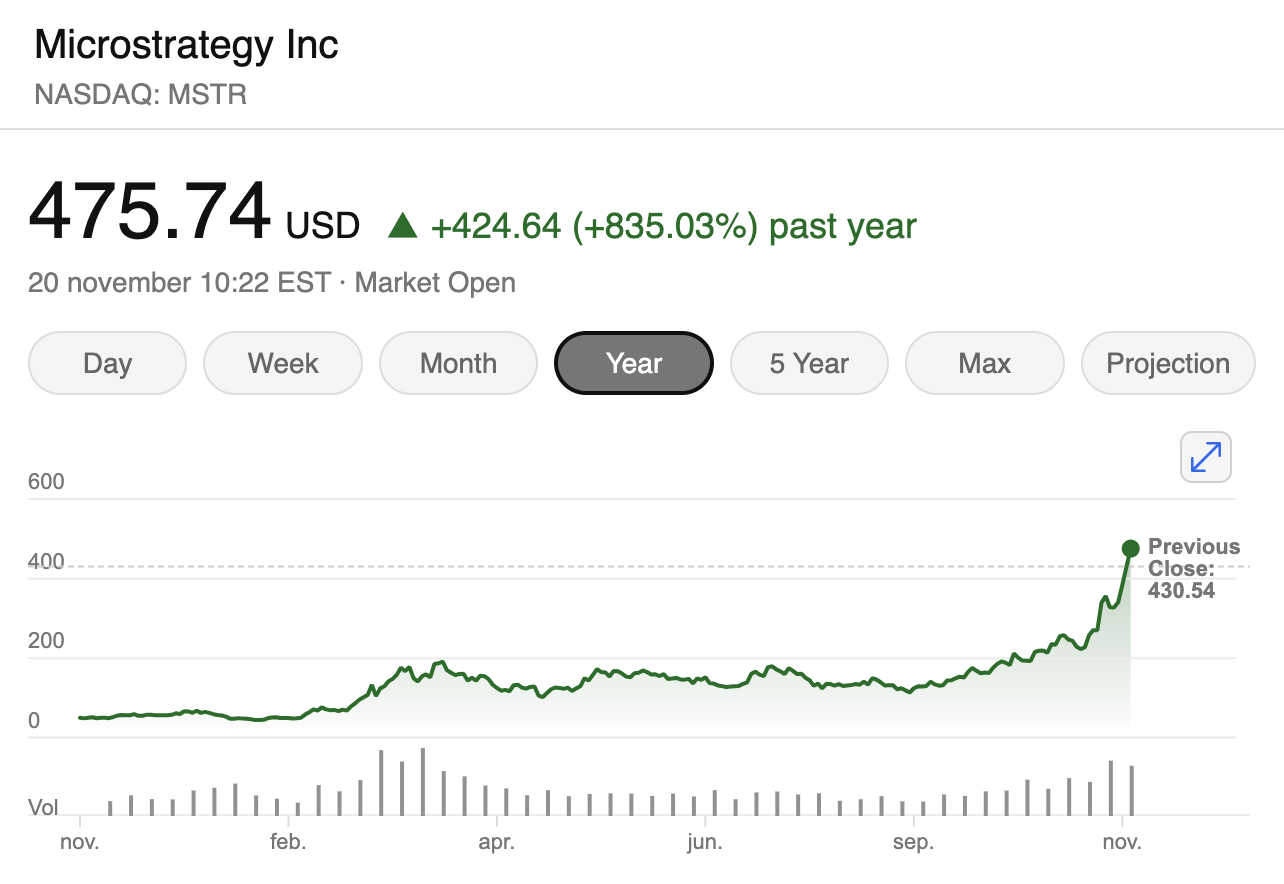Viewport: 1284px width, 884px height.
Task: Click the Microstrategy Inc title
Action: click(x=187, y=45)
